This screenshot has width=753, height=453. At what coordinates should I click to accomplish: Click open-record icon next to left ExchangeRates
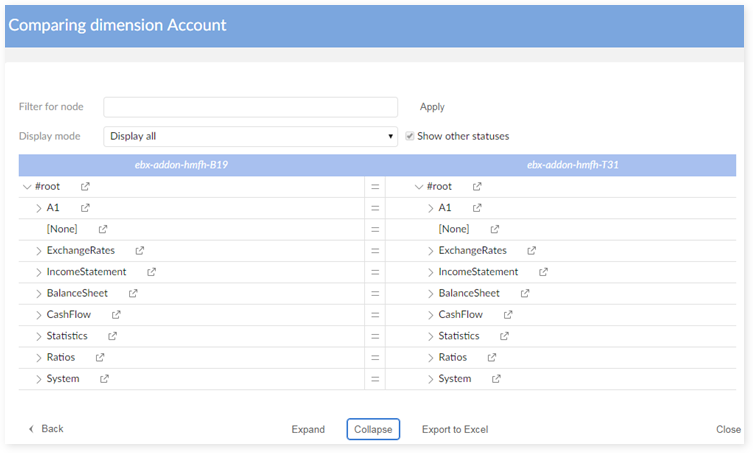pyautogui.click(x=140, y=250)
